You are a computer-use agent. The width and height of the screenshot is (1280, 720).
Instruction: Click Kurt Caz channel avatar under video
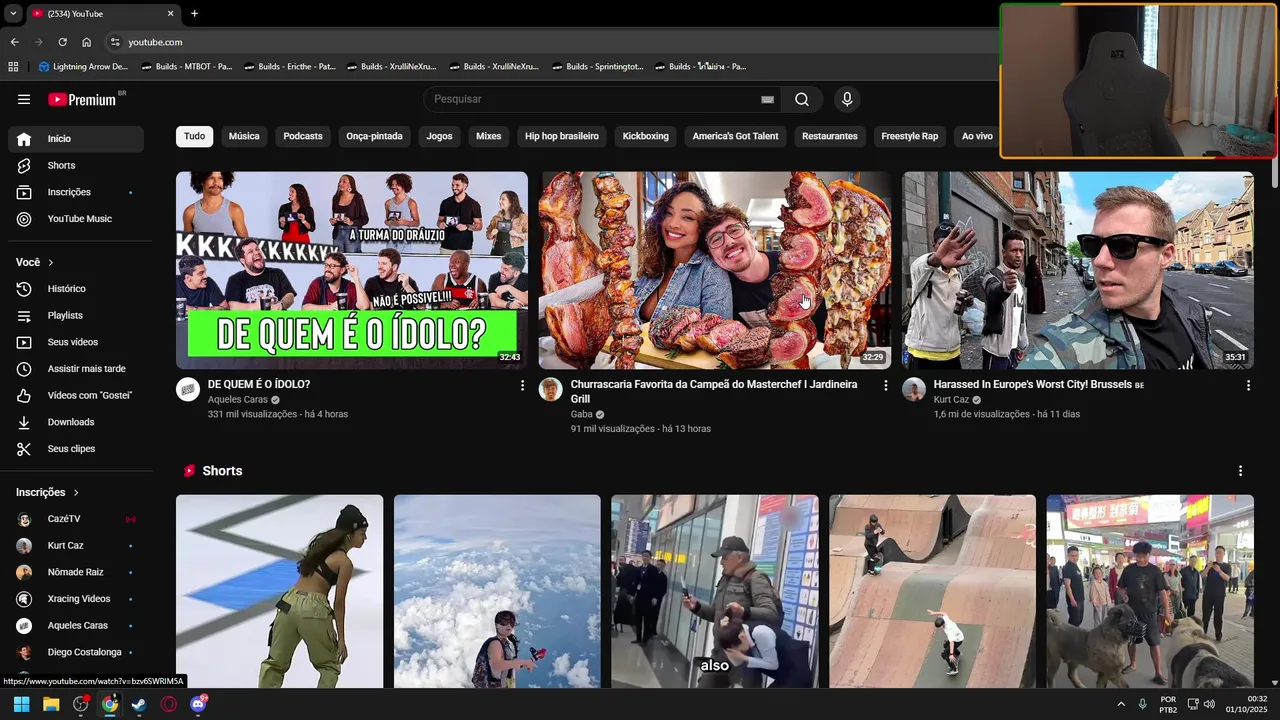tap(914, 390)
